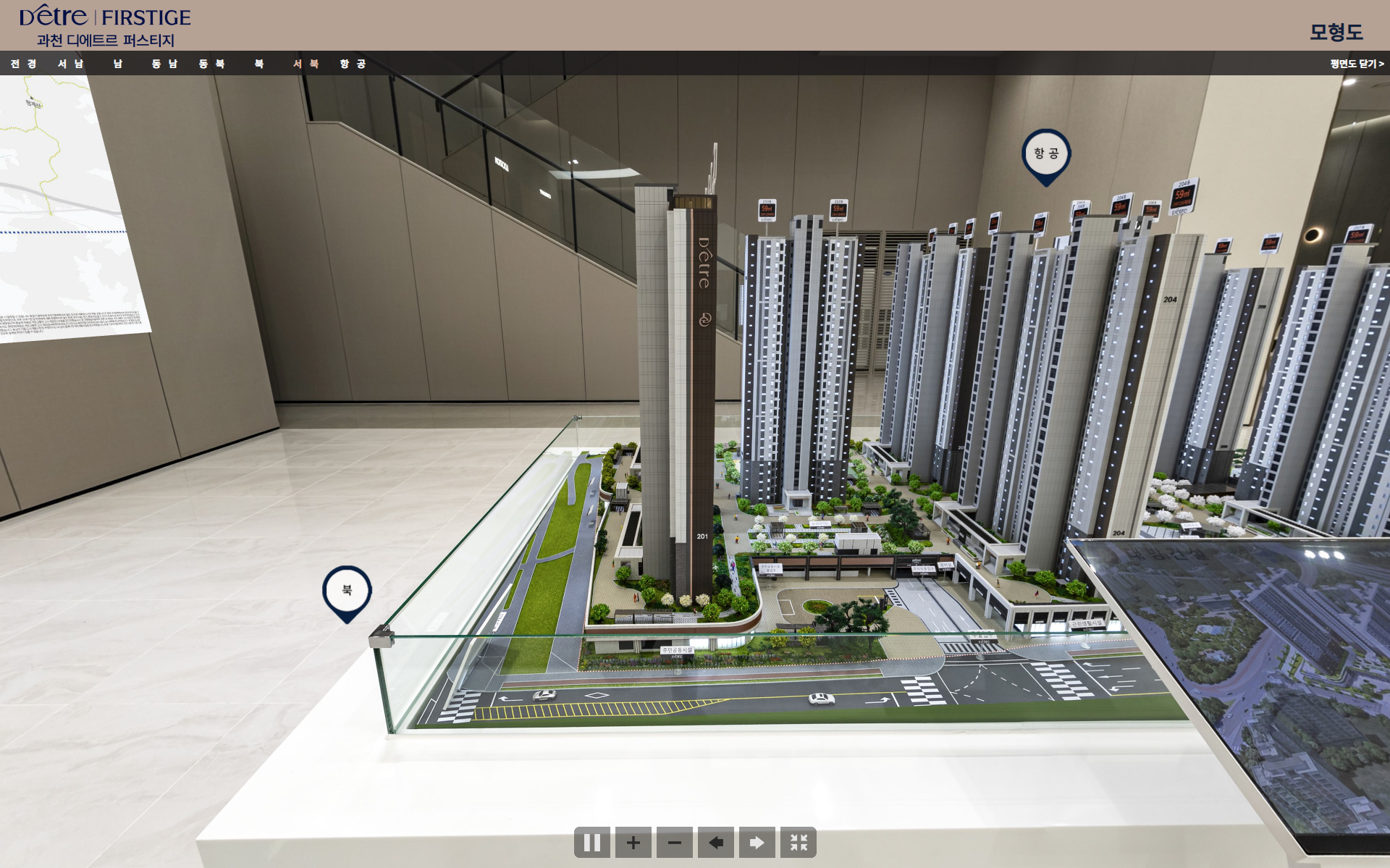Zoom out with the minus button
The image size is (1390, 868).
pos(674,843)
